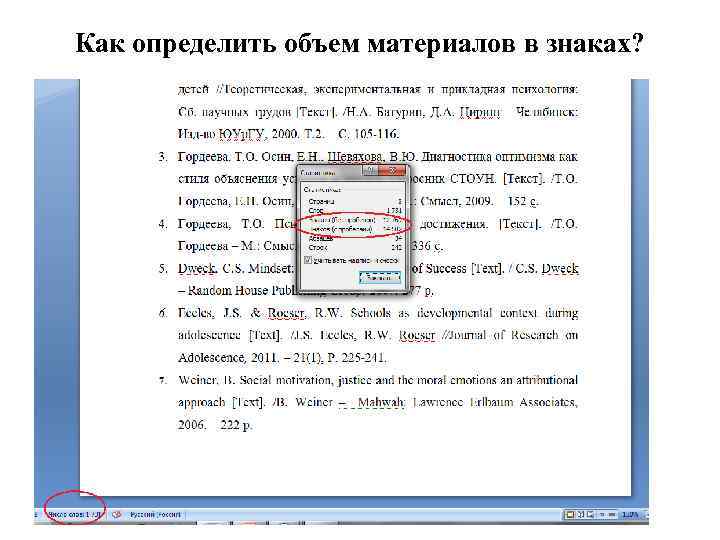
Task: Open zoom dialog via zoom percentage
Action: tap(630, 515)
